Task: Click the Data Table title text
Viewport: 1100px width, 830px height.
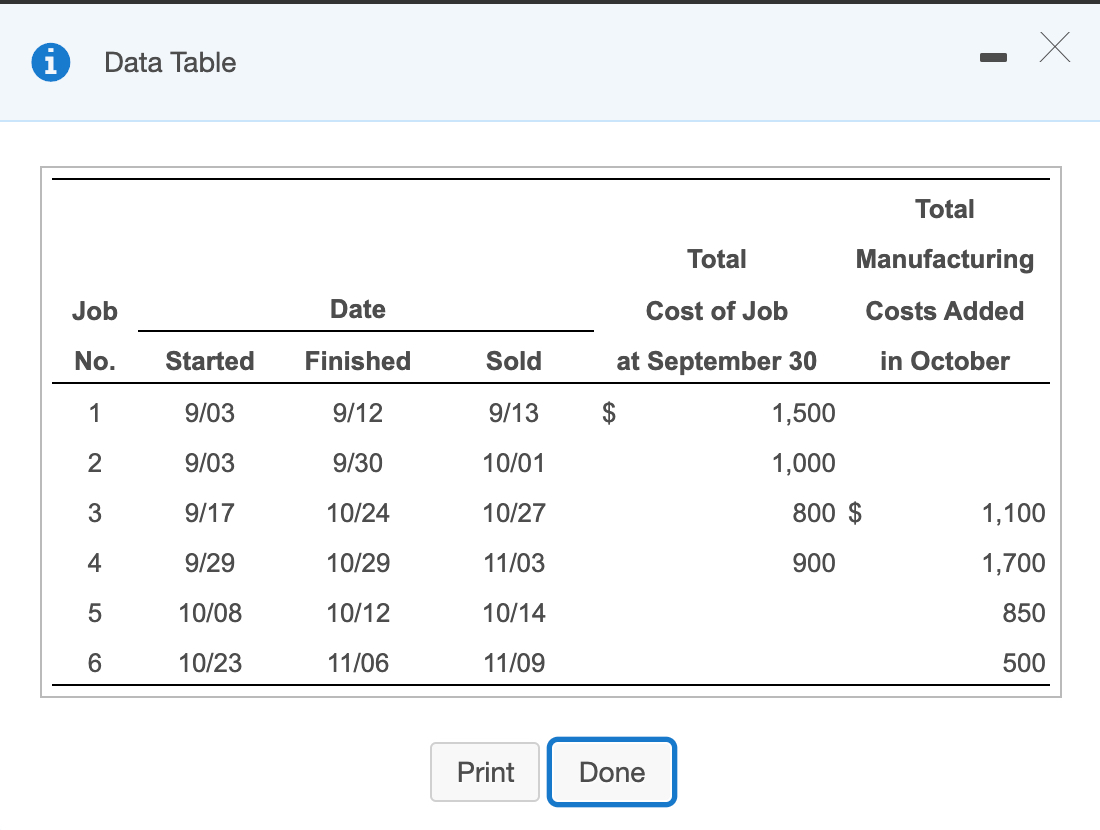Action: click(168, 62)
